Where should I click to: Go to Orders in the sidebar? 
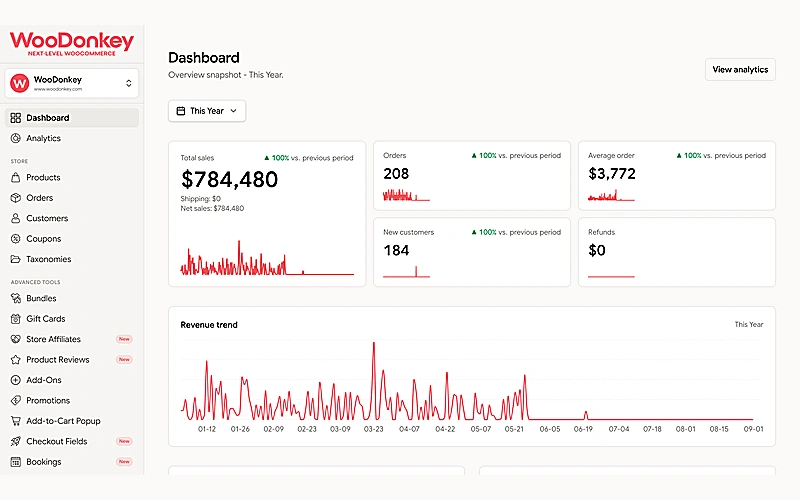point(72,198)
